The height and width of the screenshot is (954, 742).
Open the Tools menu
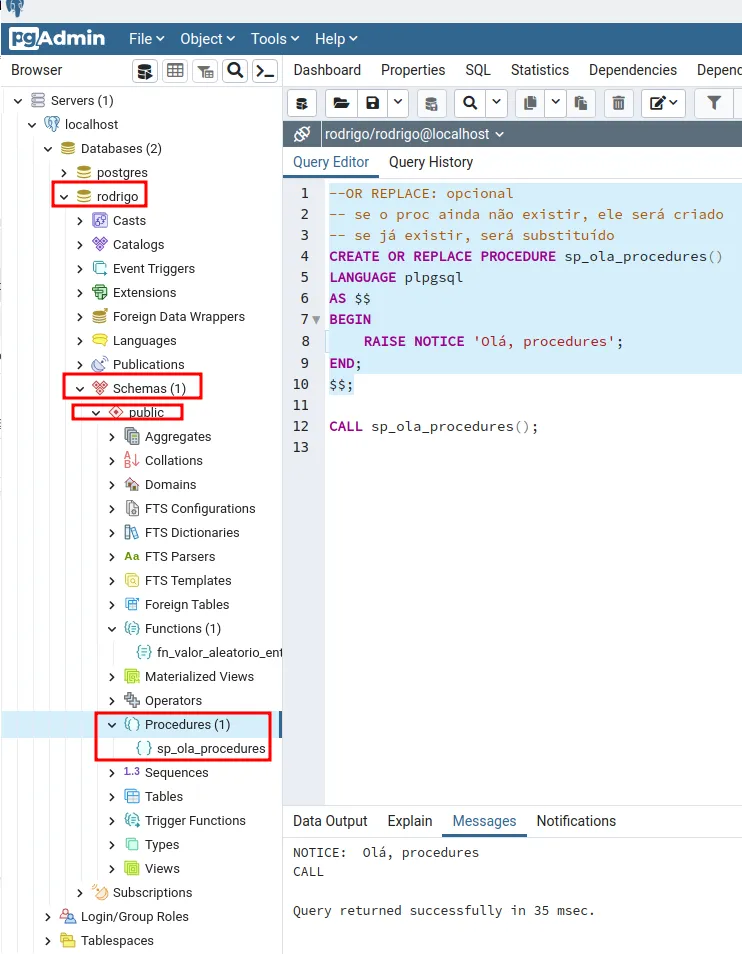(x=275, y=39)
